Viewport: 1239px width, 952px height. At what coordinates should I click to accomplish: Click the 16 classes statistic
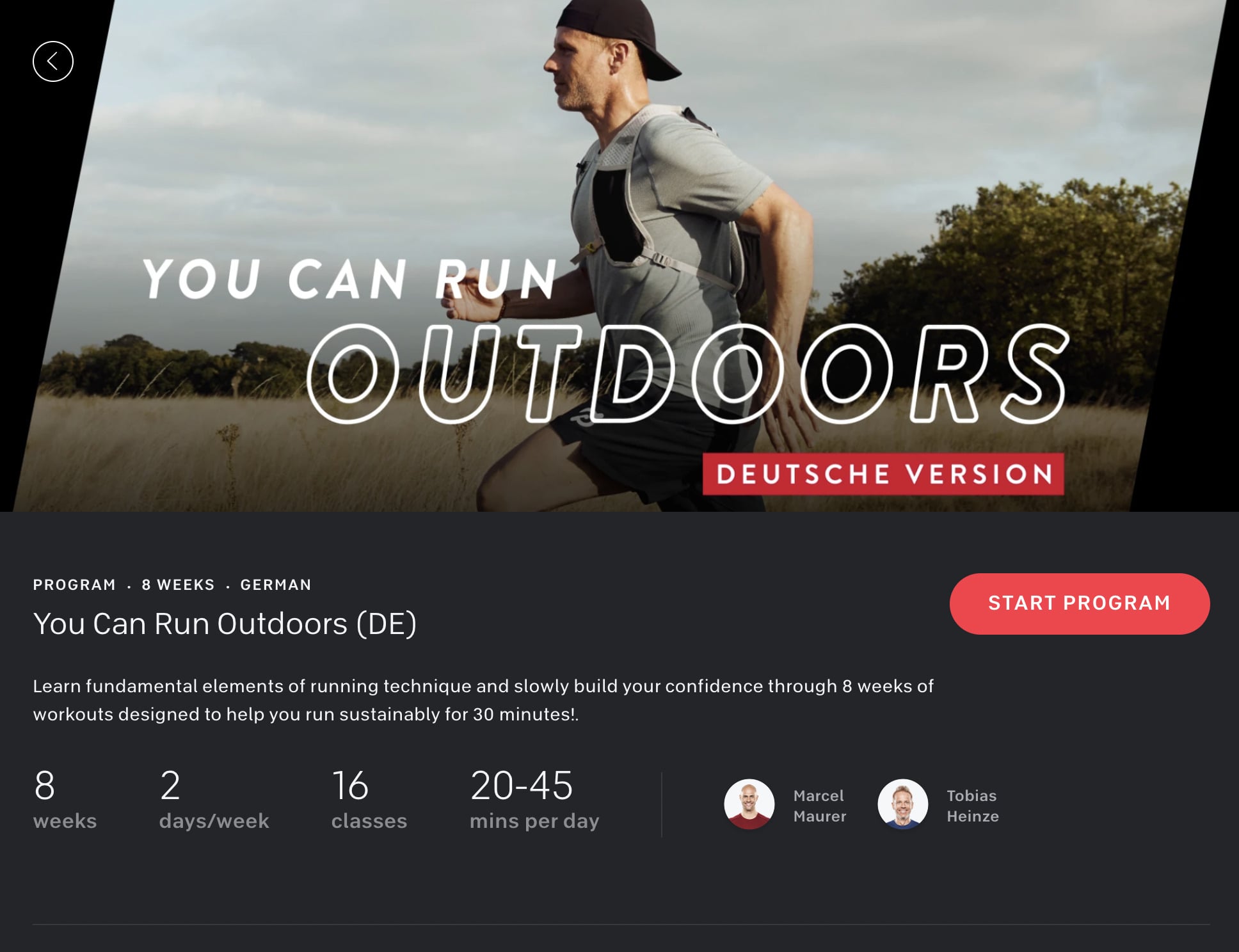pos(369,800)
